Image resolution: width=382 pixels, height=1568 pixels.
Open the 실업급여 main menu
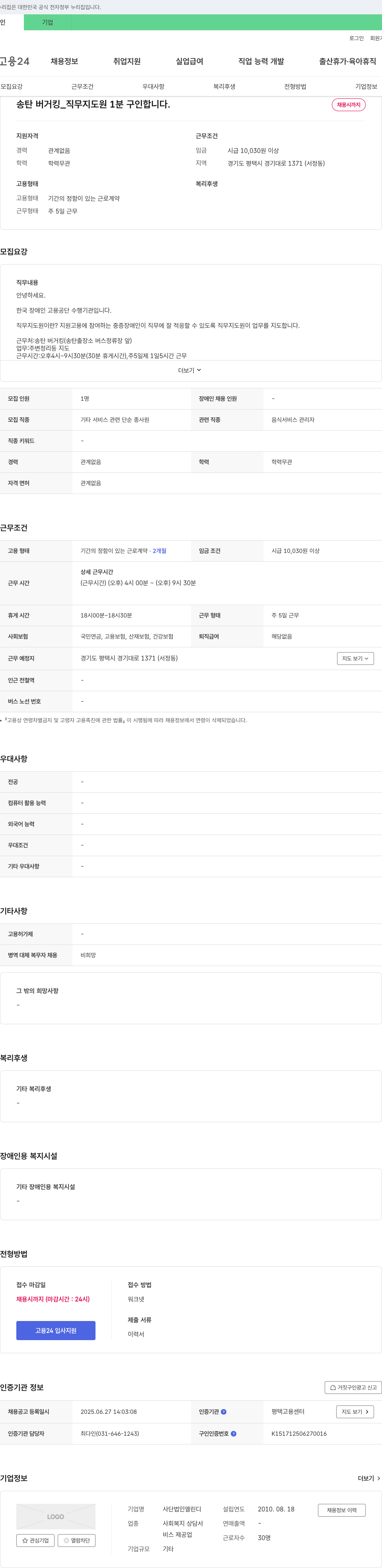tap(190, 61)
